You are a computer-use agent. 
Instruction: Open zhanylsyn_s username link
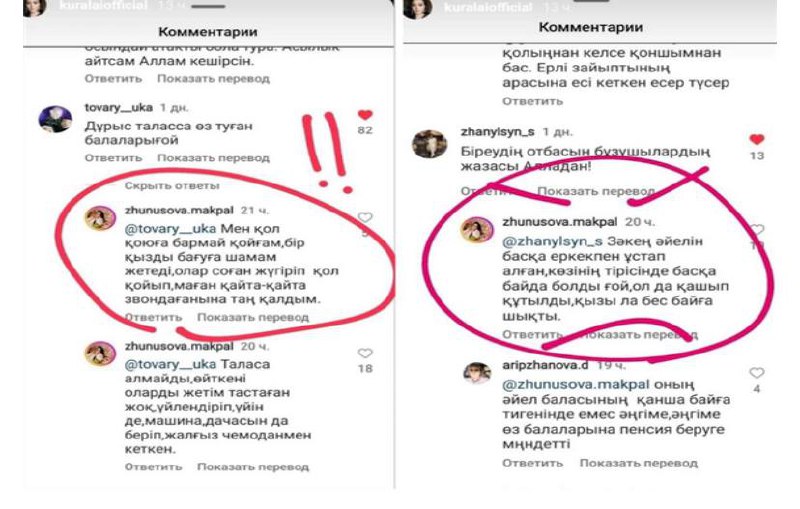point(497,132)
